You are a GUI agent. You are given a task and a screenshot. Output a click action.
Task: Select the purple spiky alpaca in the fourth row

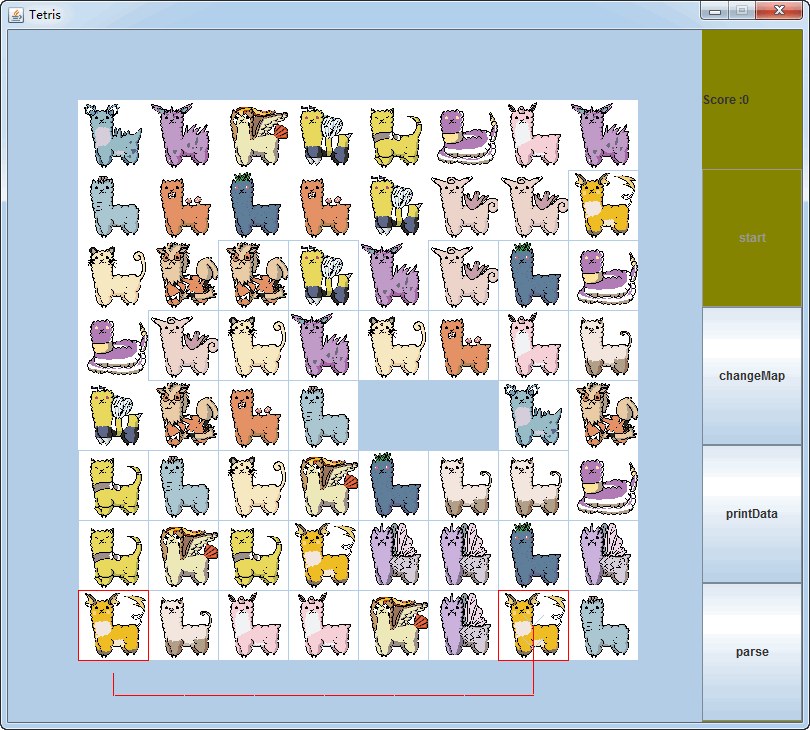click(323, 346)
